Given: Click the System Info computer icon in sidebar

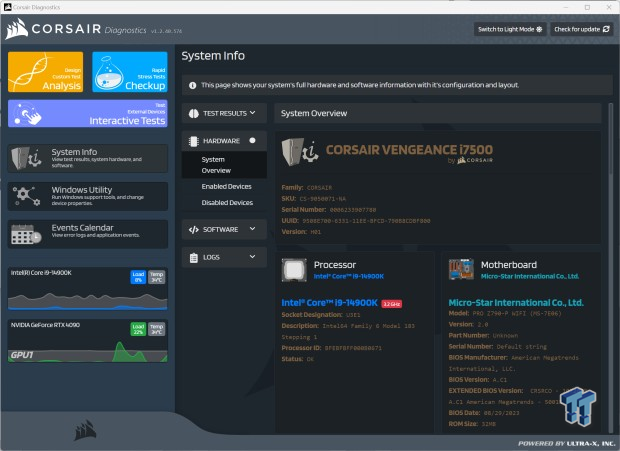Looking at the screenshot, I should click(26, 158).
